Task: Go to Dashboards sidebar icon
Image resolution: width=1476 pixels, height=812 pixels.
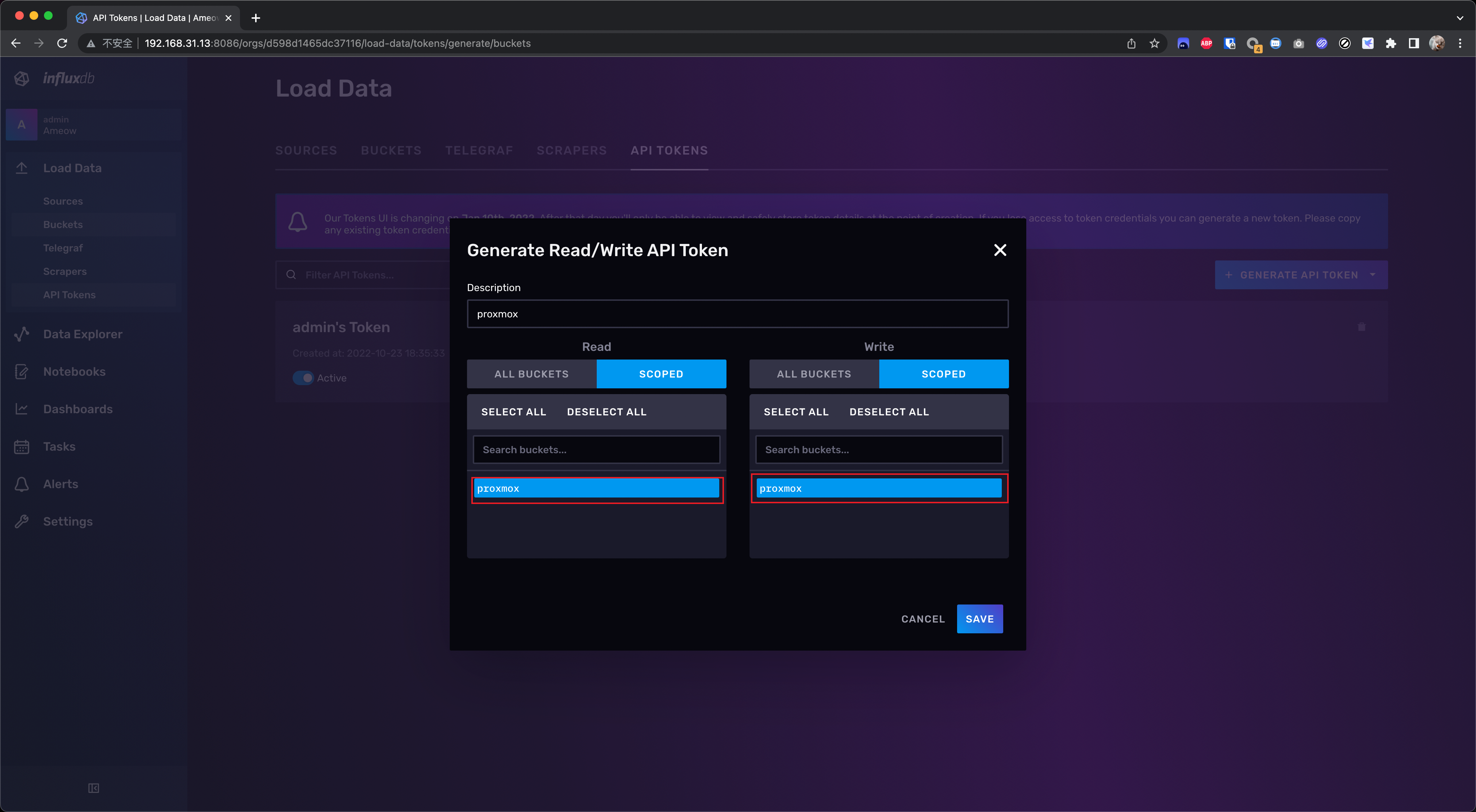Action: [22, 409]
